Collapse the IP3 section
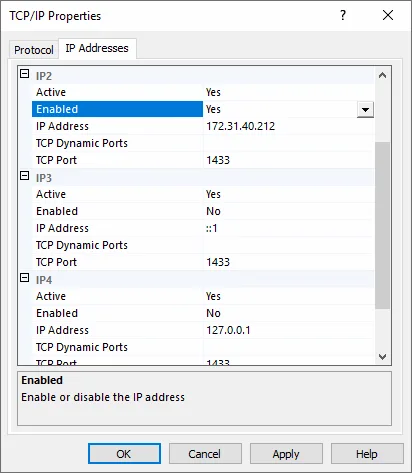412x473 pixels. pyautogui.click(x=25, y=176)
